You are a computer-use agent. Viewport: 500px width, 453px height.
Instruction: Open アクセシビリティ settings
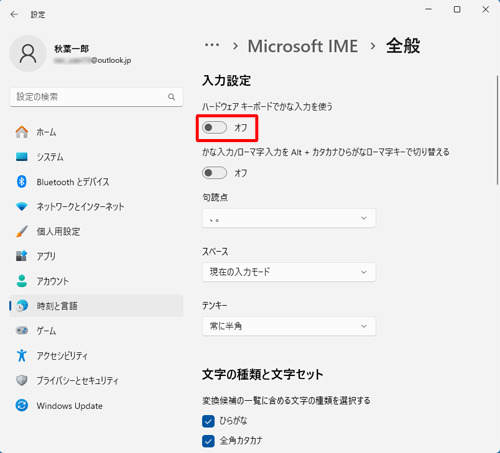[96, 355]
